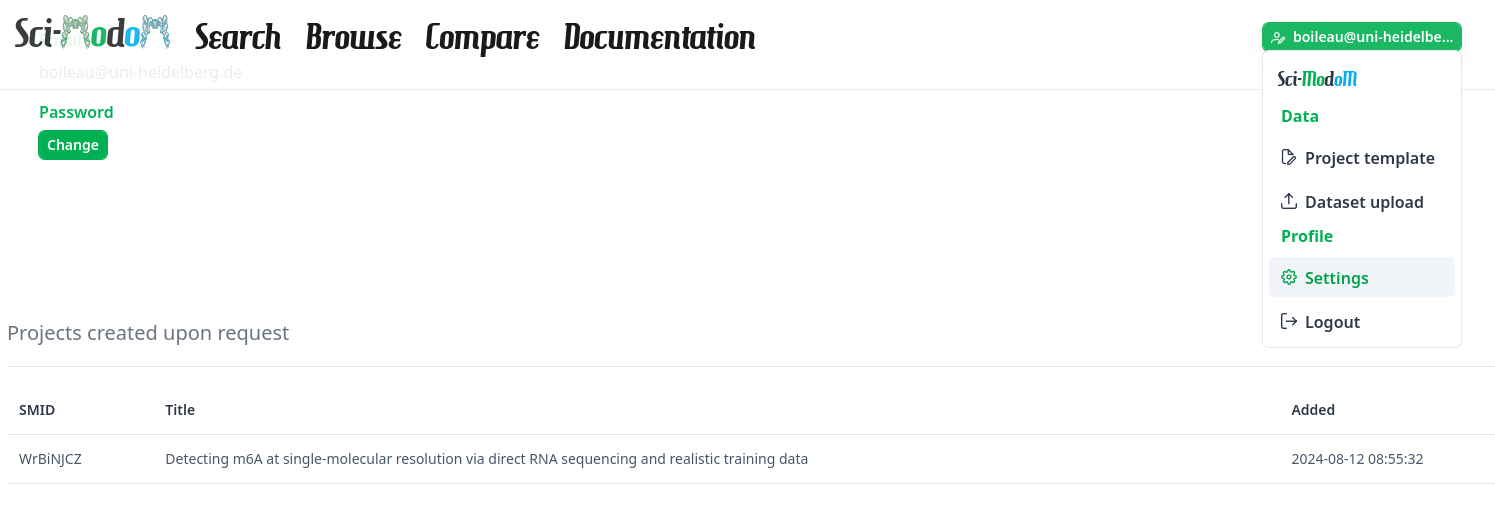This screenshot has width=1495, height=508.
Task: Click the small Sci-ModoM logo in the dropdown menu
Action: point(1317,79)
